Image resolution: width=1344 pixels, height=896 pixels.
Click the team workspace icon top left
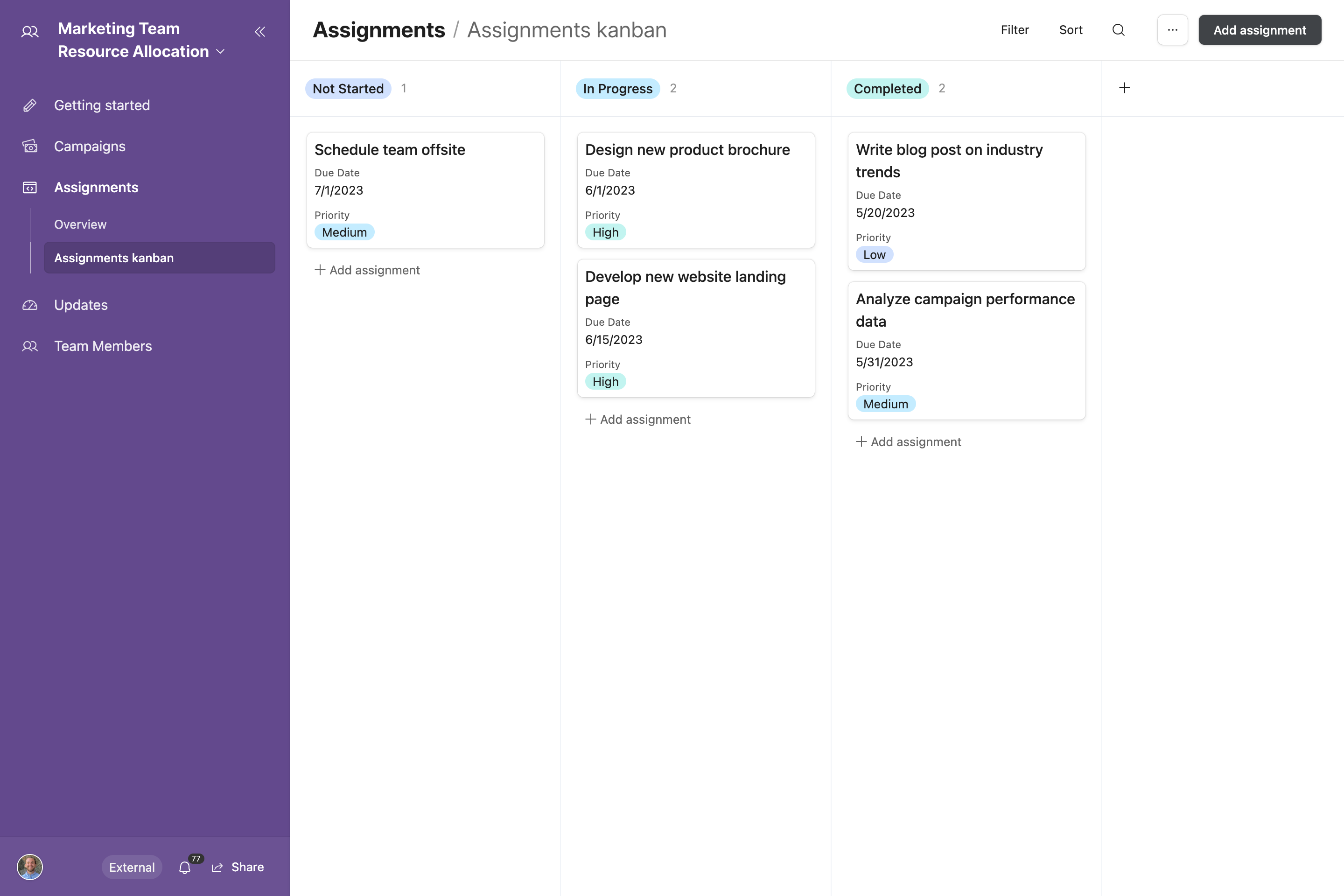point(29,31)
